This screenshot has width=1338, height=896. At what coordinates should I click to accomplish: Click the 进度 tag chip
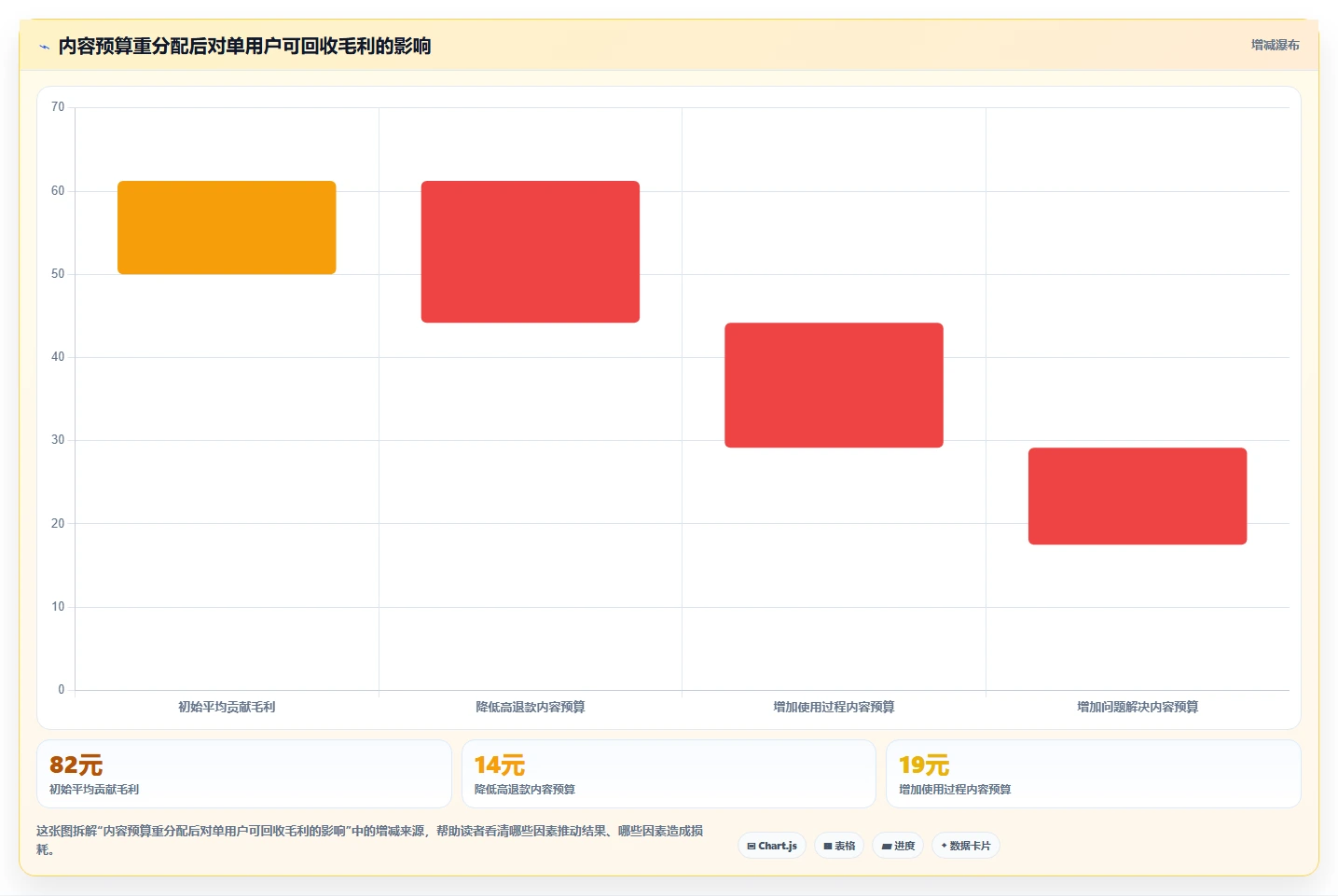pos(898,846)
